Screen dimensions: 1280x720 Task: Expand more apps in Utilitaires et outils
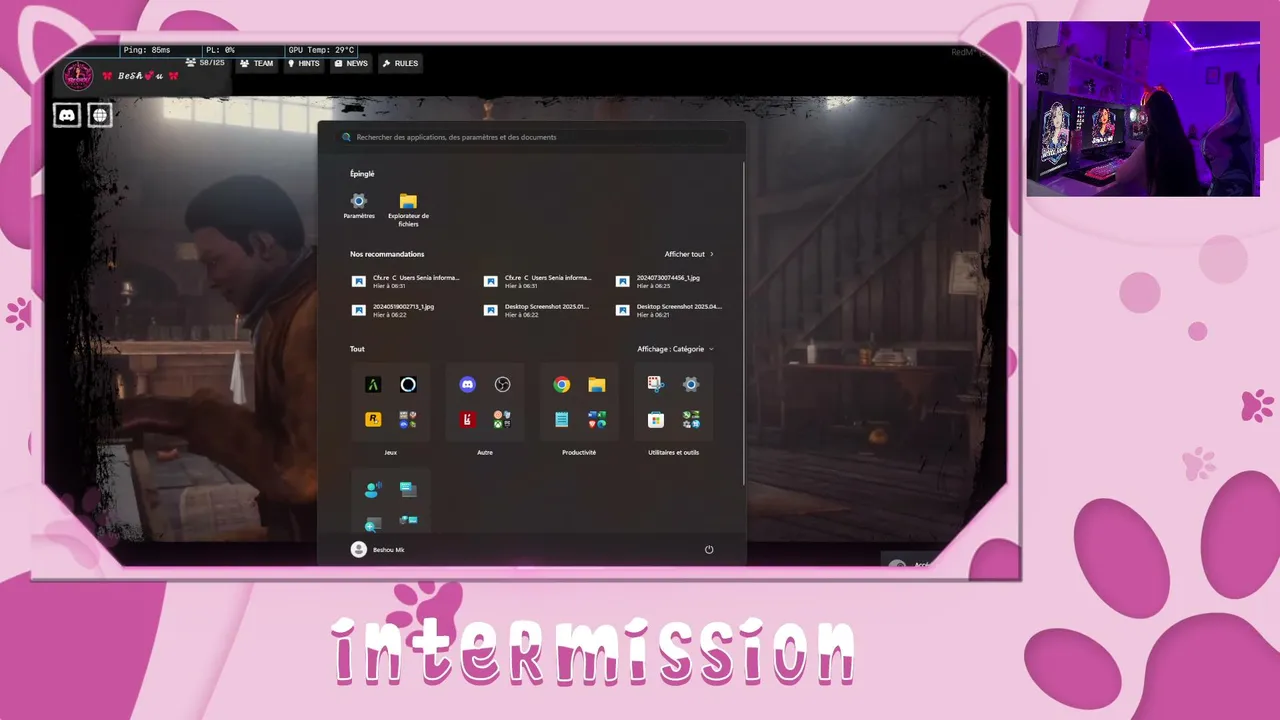point(691,420)
